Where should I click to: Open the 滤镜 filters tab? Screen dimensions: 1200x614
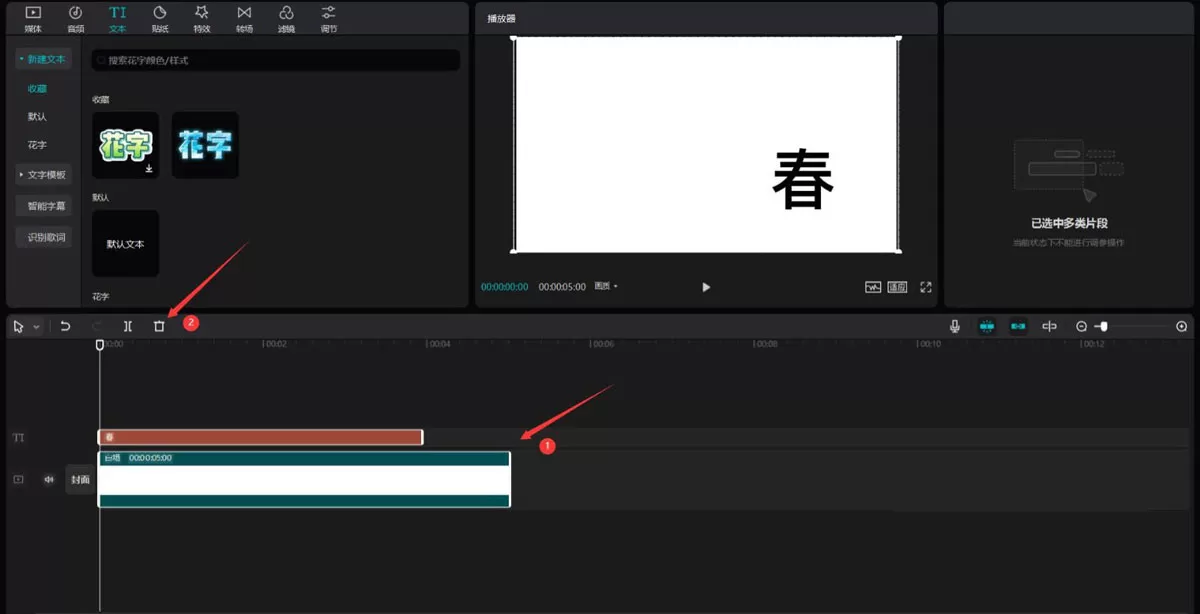[x=286, y=17]
